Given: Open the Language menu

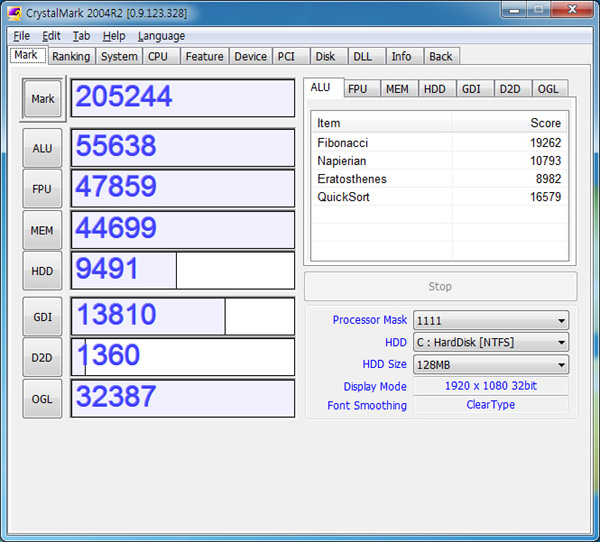Looking at the screenshot, I should [x=161, y=36].
